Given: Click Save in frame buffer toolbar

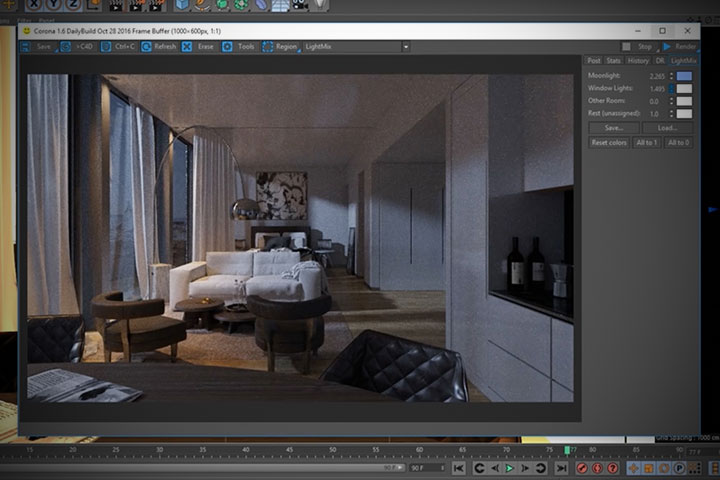Looking at the screenshot, I should pyautogui.click(x=38, y=46).
